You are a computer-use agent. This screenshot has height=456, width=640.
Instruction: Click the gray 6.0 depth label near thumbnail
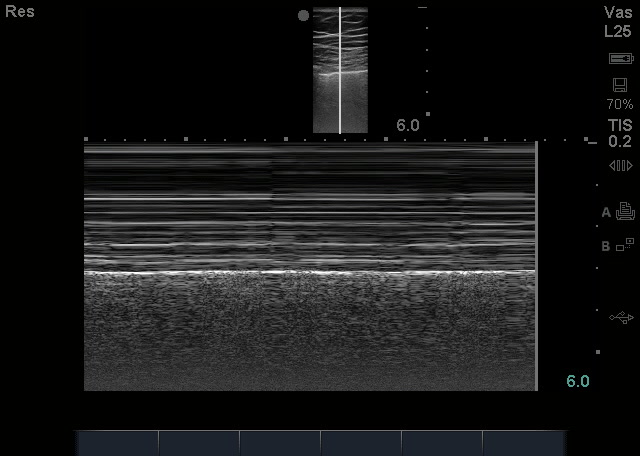[x=408, y=125]
